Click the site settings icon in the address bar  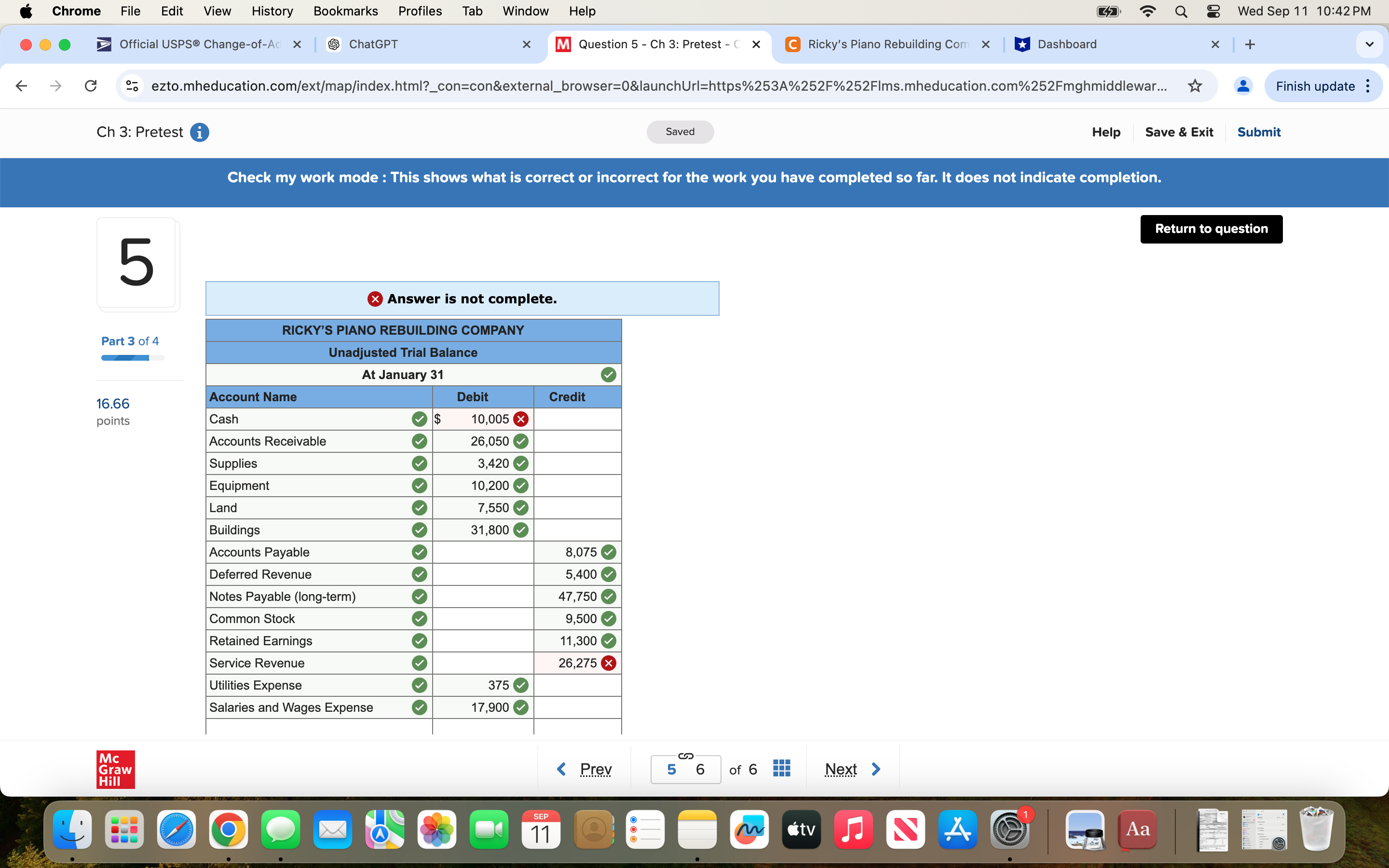coord(132,85)
